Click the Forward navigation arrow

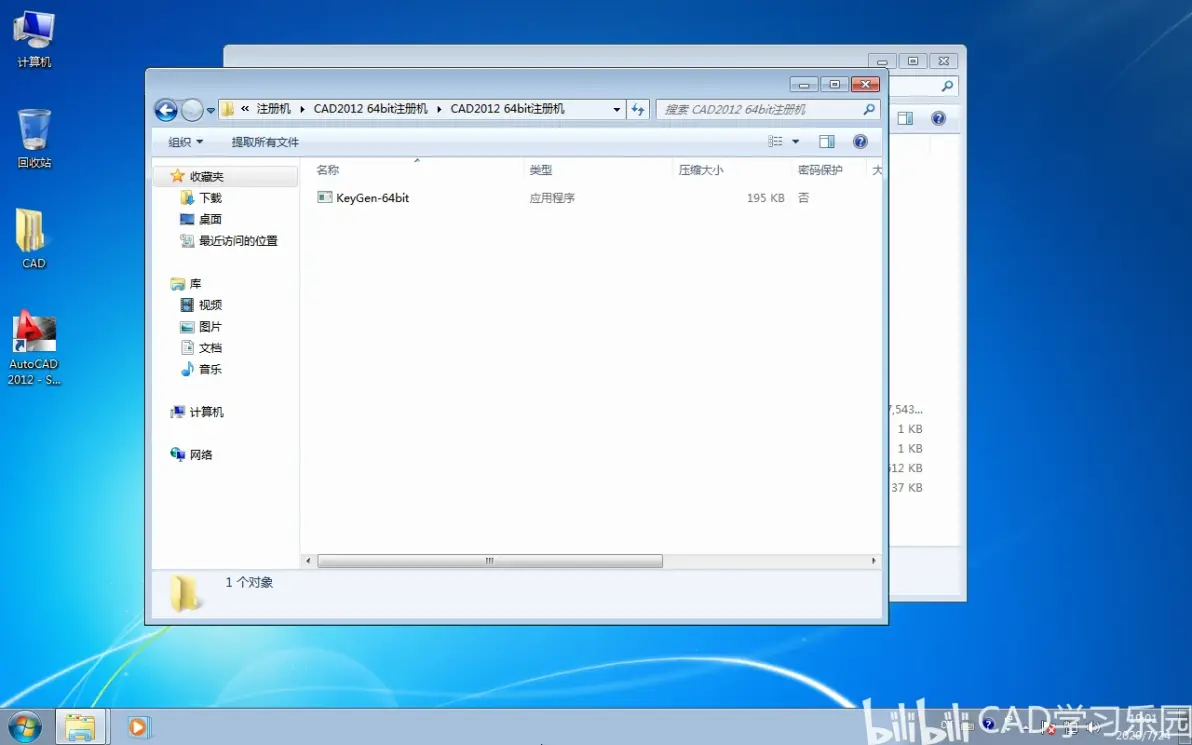[x=192, y=110]
